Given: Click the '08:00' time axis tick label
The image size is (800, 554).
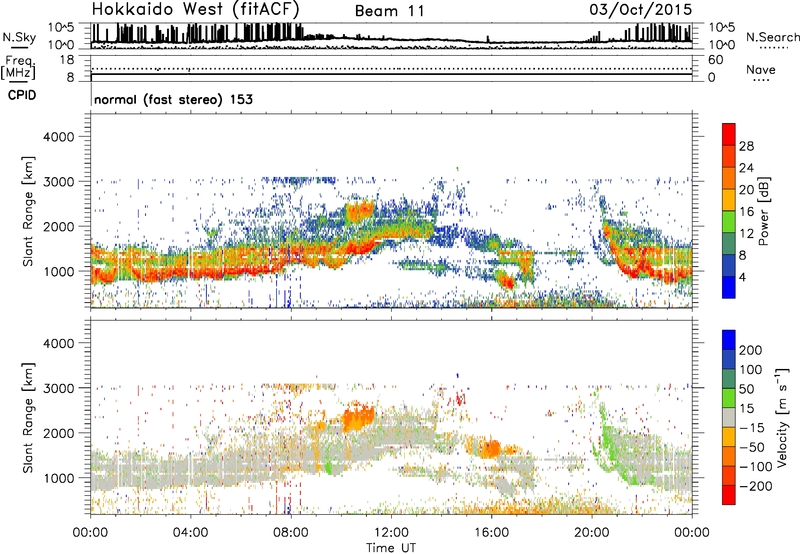Looking at the screenshot, I should coord(291,533).
